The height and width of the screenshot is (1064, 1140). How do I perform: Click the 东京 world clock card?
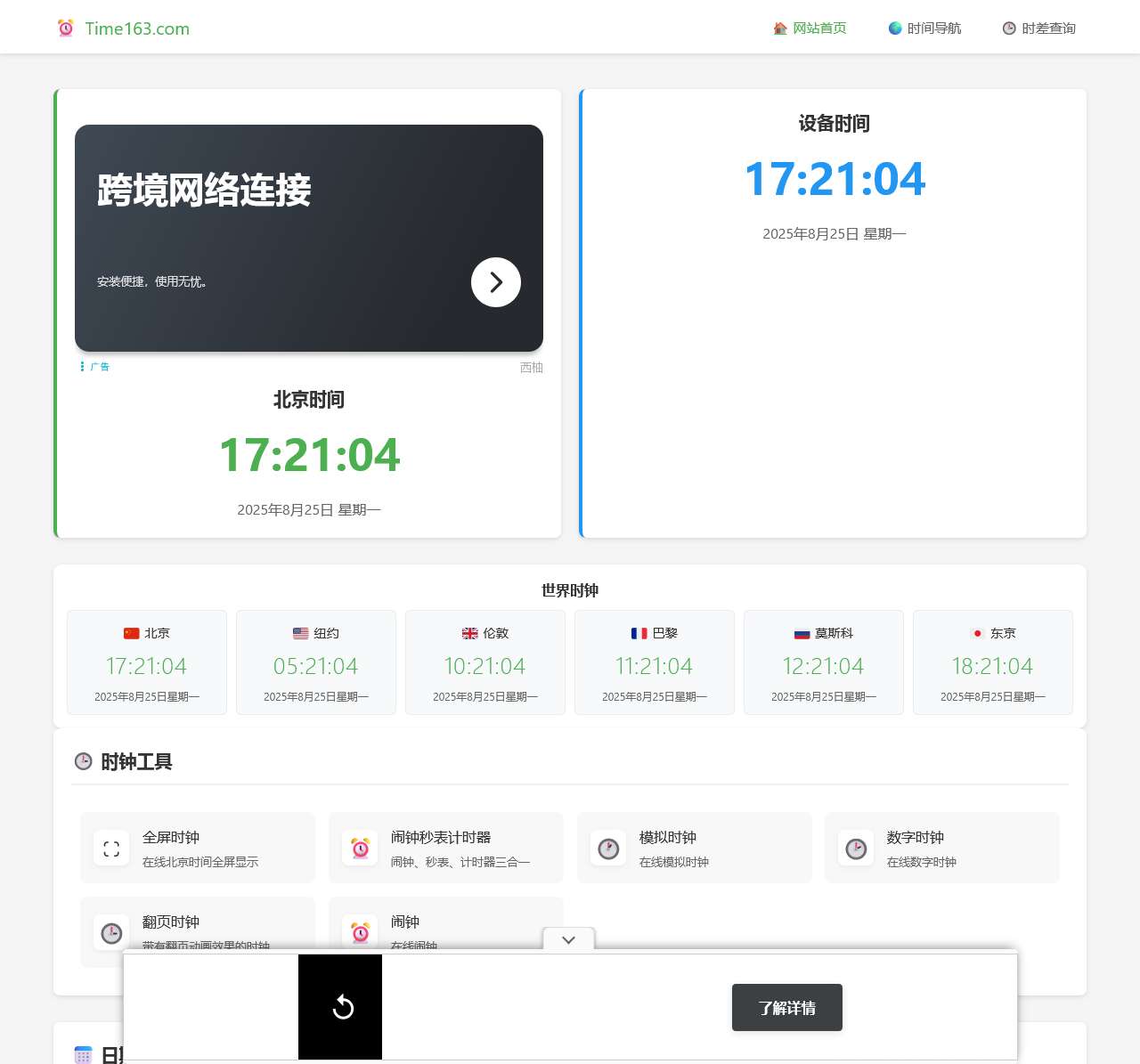tap(992, 662)
